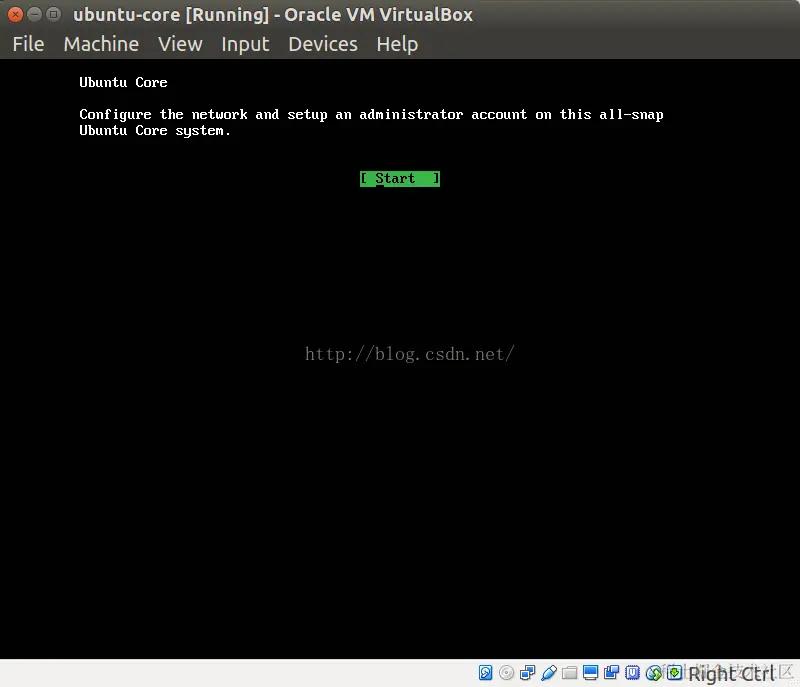
Task: Click the USB devices status icon
Action: click(548, 673)
